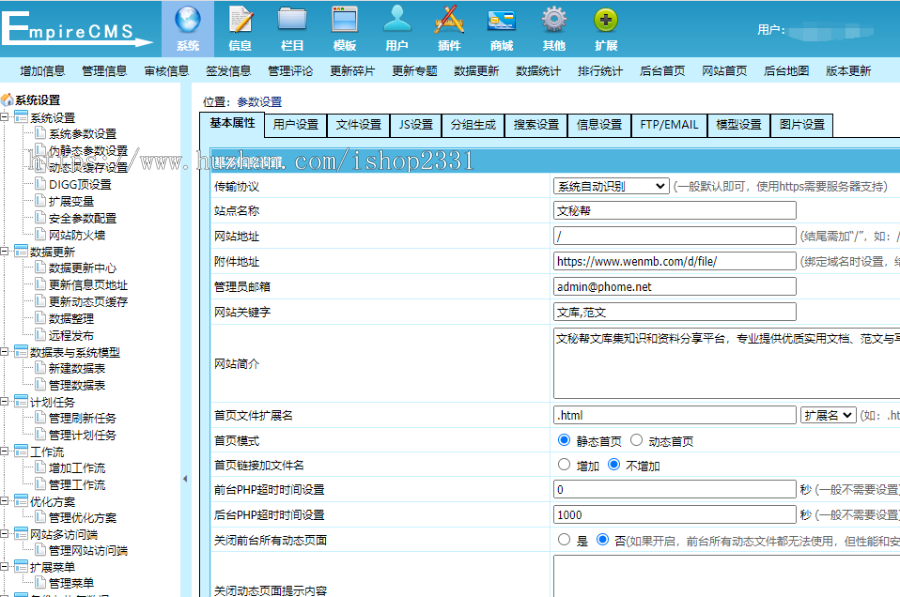The height and width of the screenshot is (597, 900).
Task: Click page icon beside 安全参数配置
Action: [40, 218]
